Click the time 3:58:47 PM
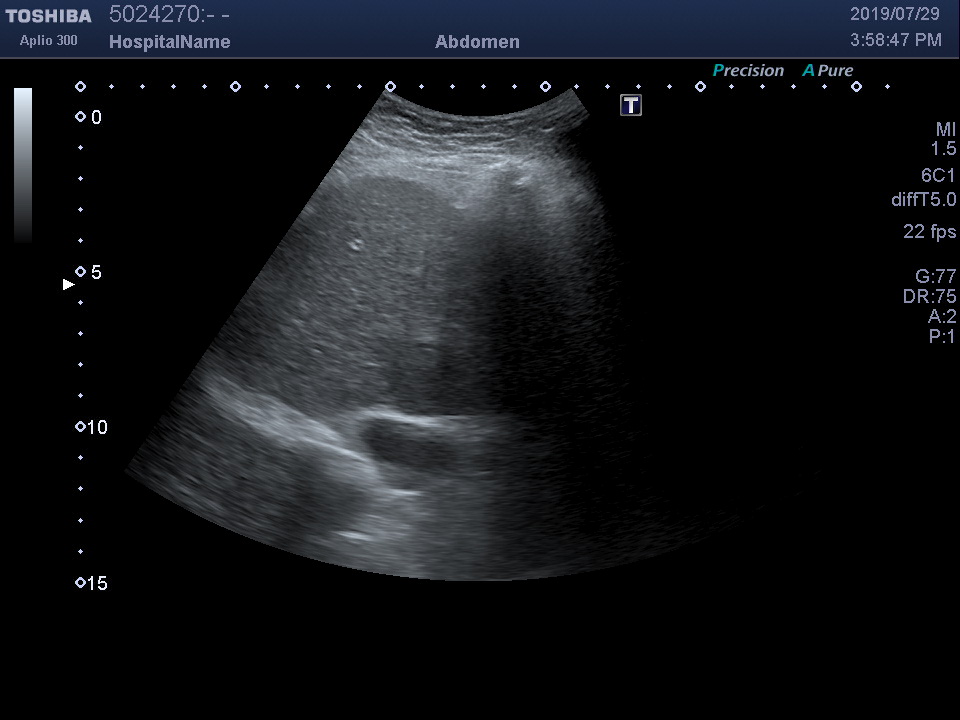The width and height of the screenshot is (960, 720). (x=896, y=40)
